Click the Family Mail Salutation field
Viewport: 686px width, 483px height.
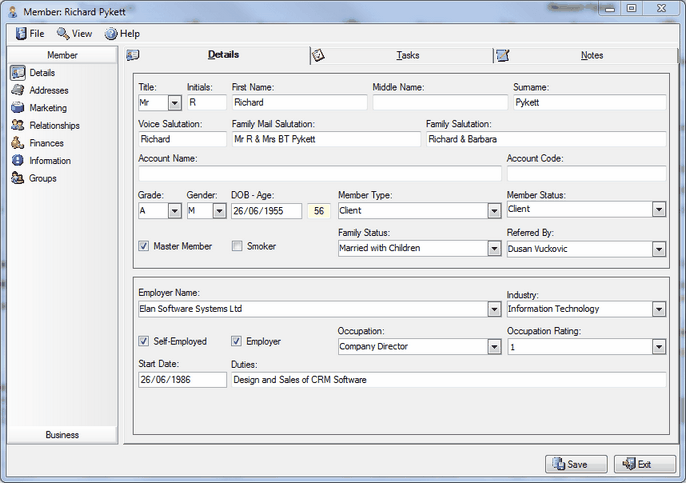326,139
